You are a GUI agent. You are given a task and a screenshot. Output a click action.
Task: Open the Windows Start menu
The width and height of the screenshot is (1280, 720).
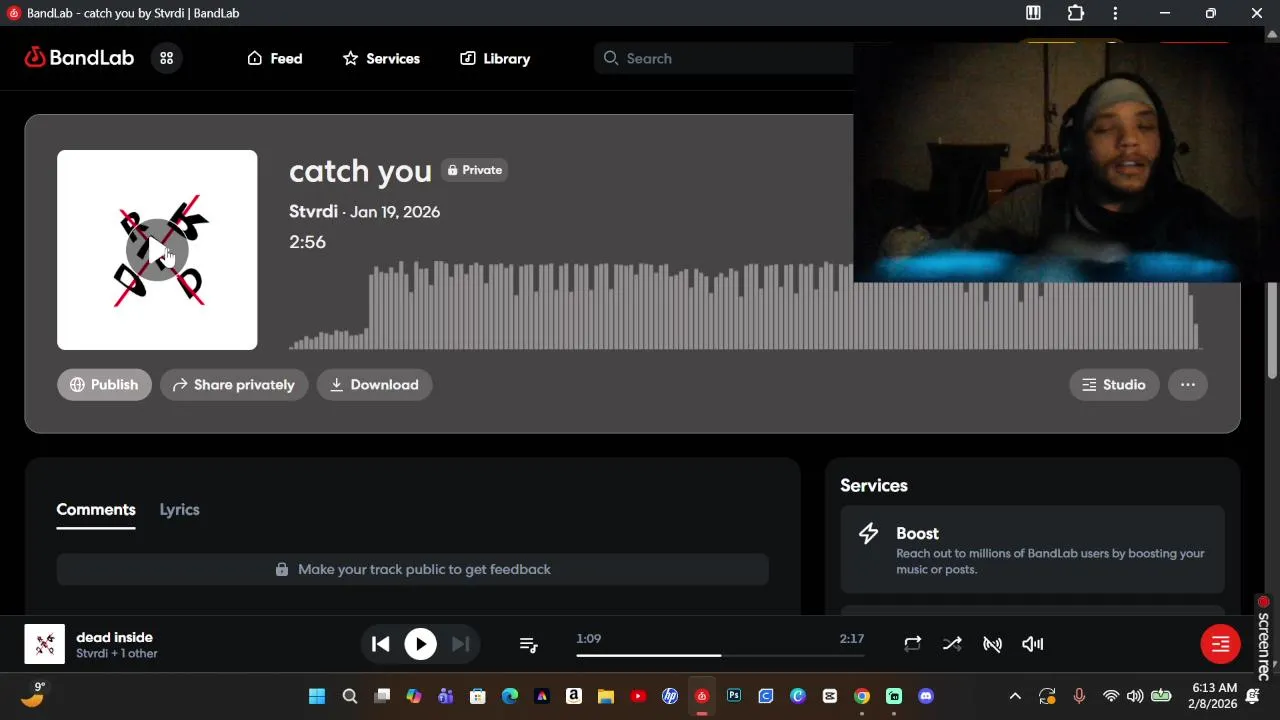click(x=317, y=696)
